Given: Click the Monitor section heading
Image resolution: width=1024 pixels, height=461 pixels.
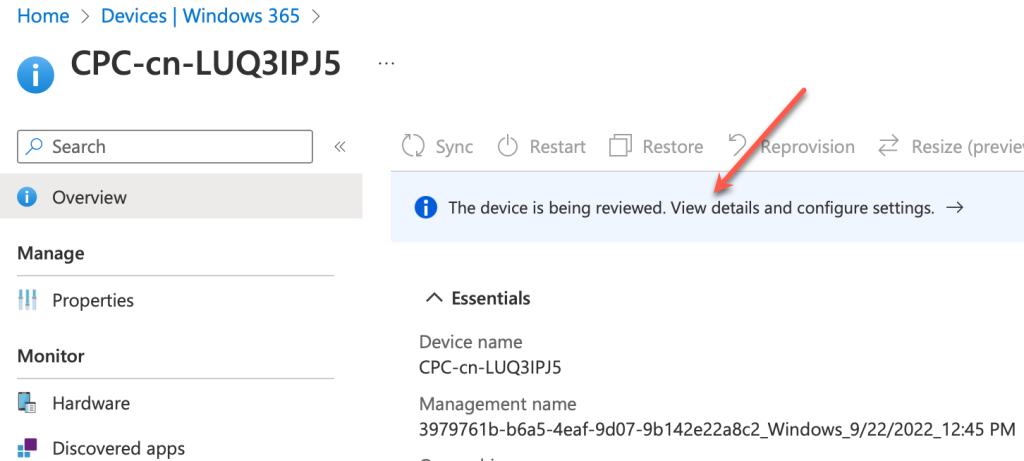Looking at the screenshot, I should tap(51, 357).
